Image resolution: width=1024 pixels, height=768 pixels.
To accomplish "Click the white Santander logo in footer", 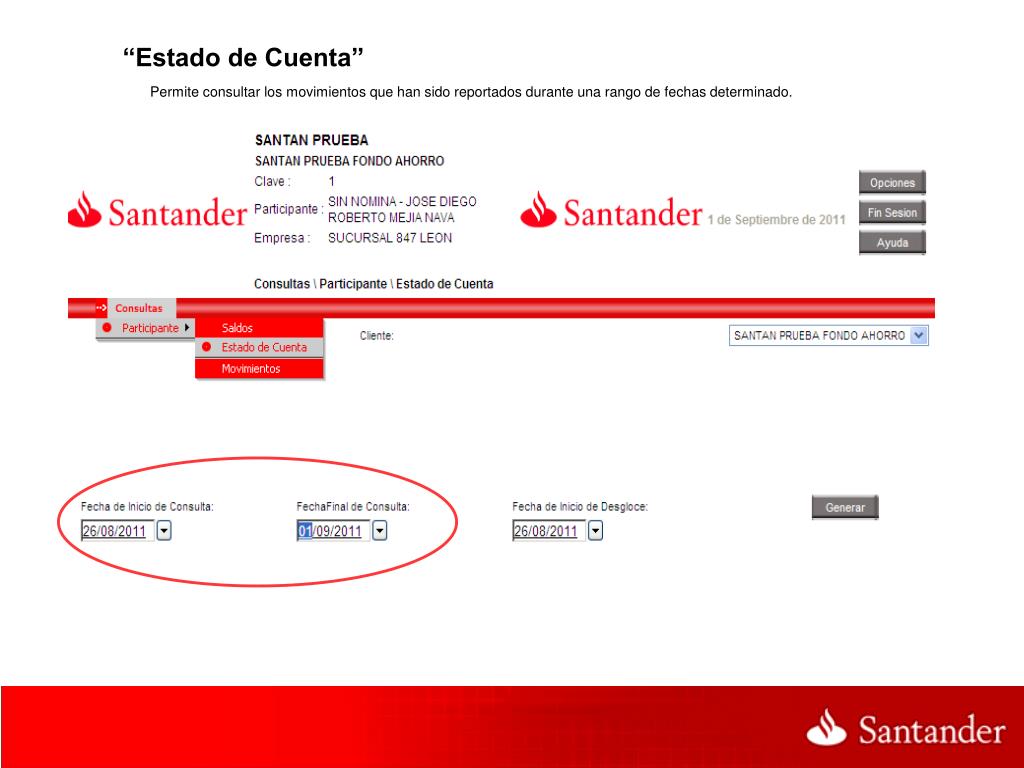I will 906,728.
